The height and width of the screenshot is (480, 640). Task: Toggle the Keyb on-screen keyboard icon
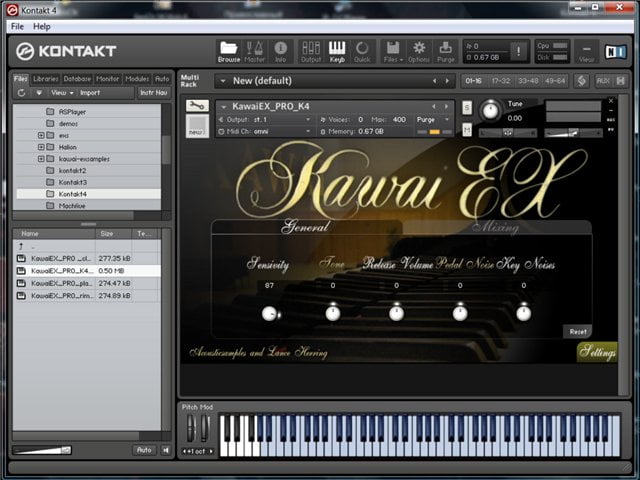(337, 51)
